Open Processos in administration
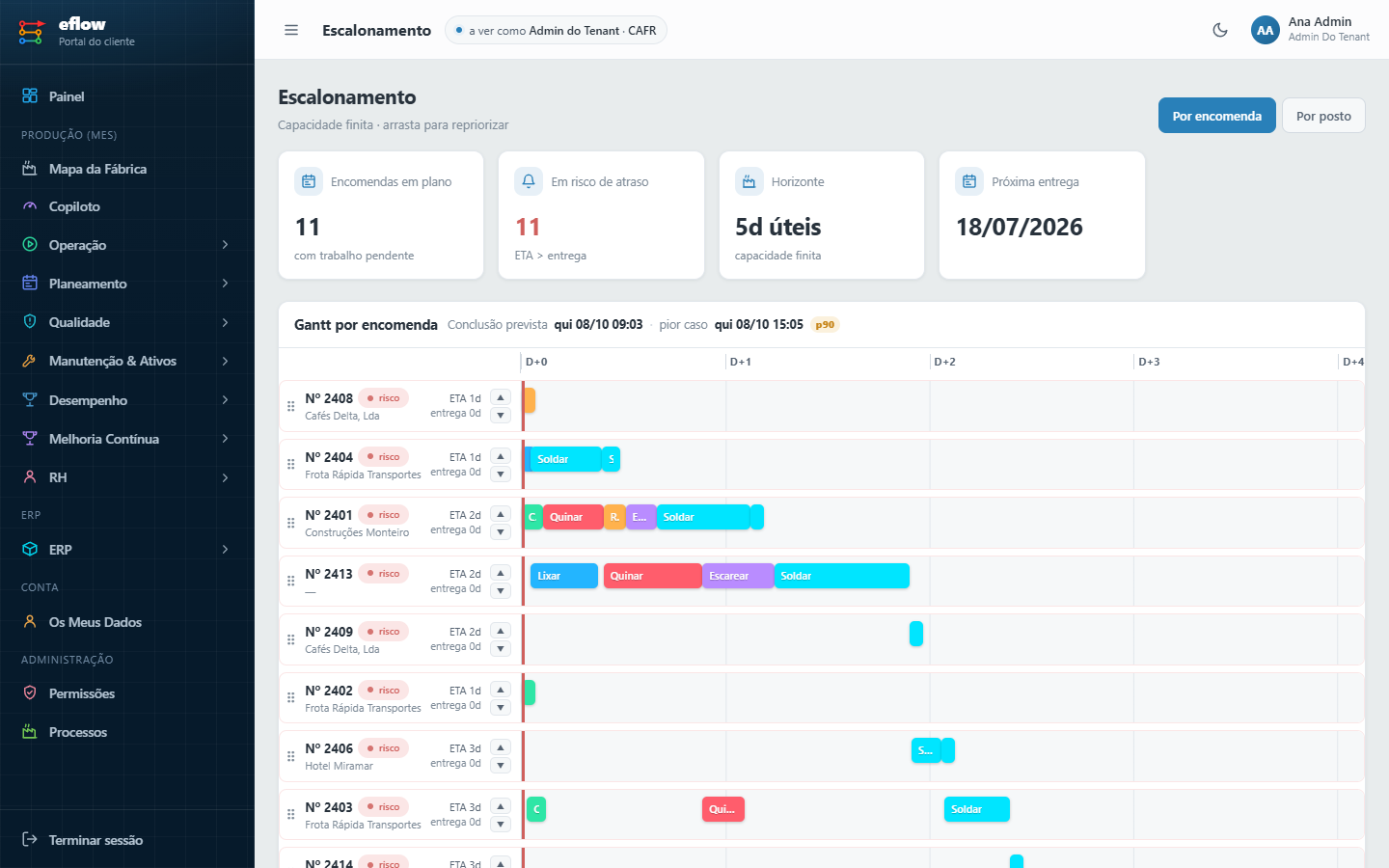The image size is (1389, 868). (x=127, y=732)
